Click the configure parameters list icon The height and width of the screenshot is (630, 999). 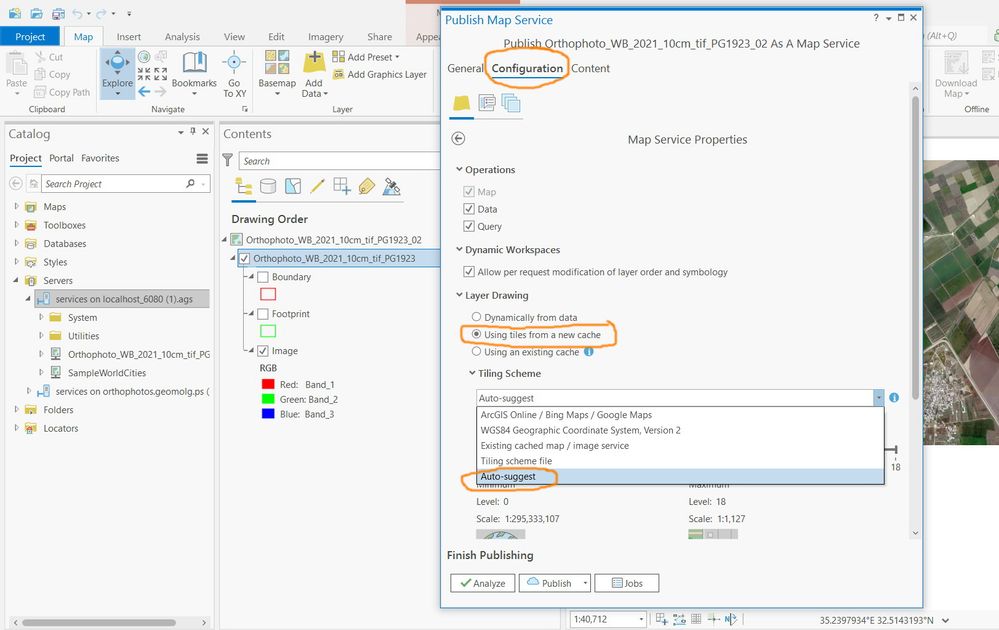coord(487,103)
